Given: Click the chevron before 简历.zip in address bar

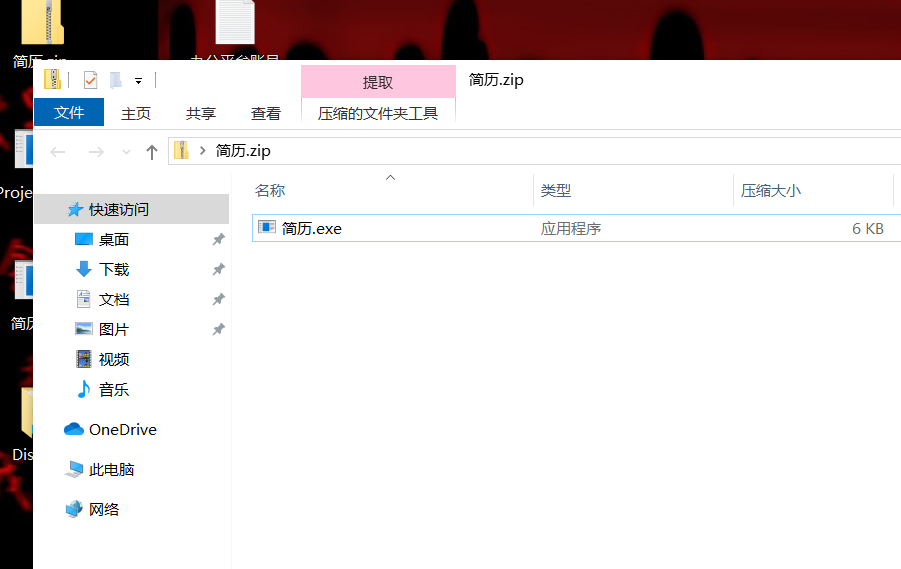Looking at the screenshot, I should click(x=203, y=151).
